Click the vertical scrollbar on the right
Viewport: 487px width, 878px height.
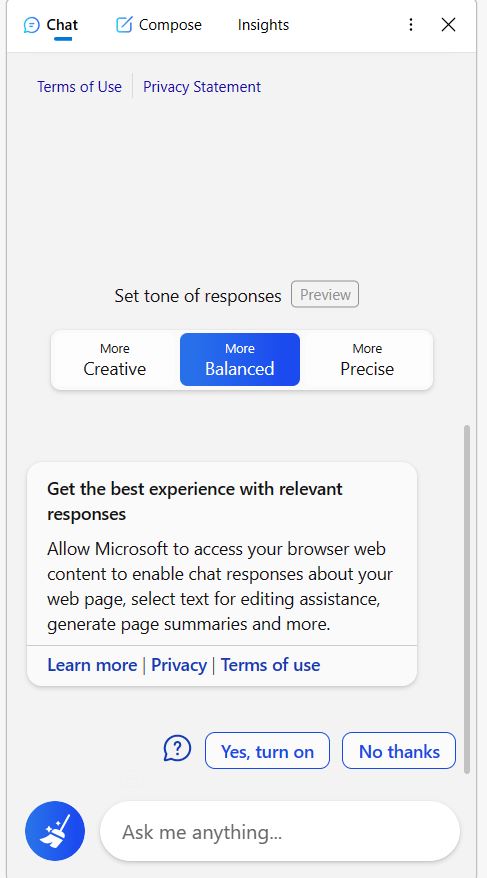click(467, 599)
